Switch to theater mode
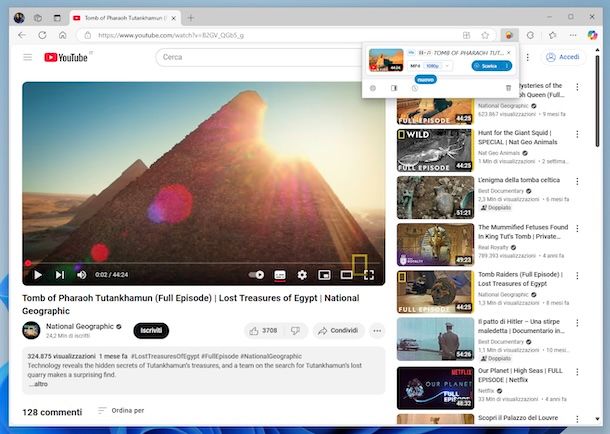 (346, 275)
